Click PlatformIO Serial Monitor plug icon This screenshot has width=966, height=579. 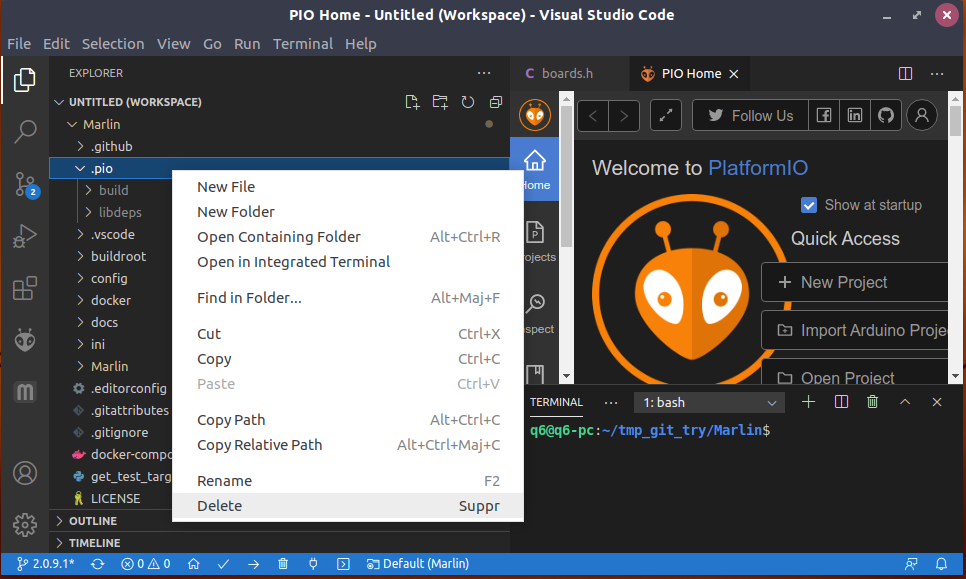click(313, 564)
